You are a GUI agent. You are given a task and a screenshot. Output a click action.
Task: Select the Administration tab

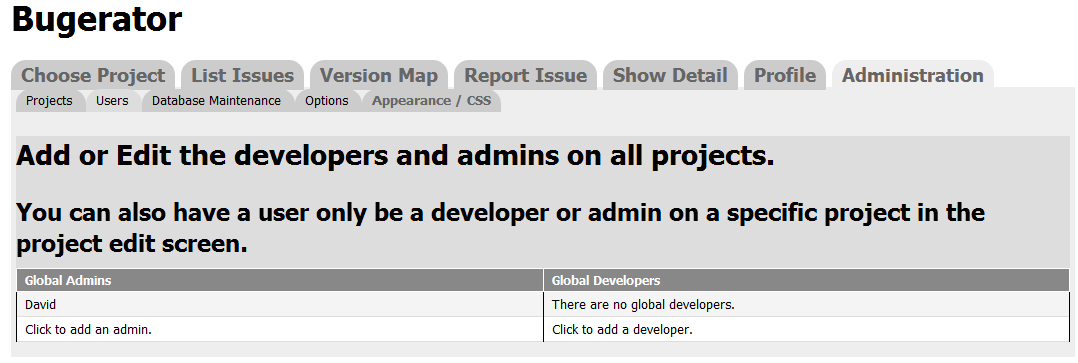[912, 75]
